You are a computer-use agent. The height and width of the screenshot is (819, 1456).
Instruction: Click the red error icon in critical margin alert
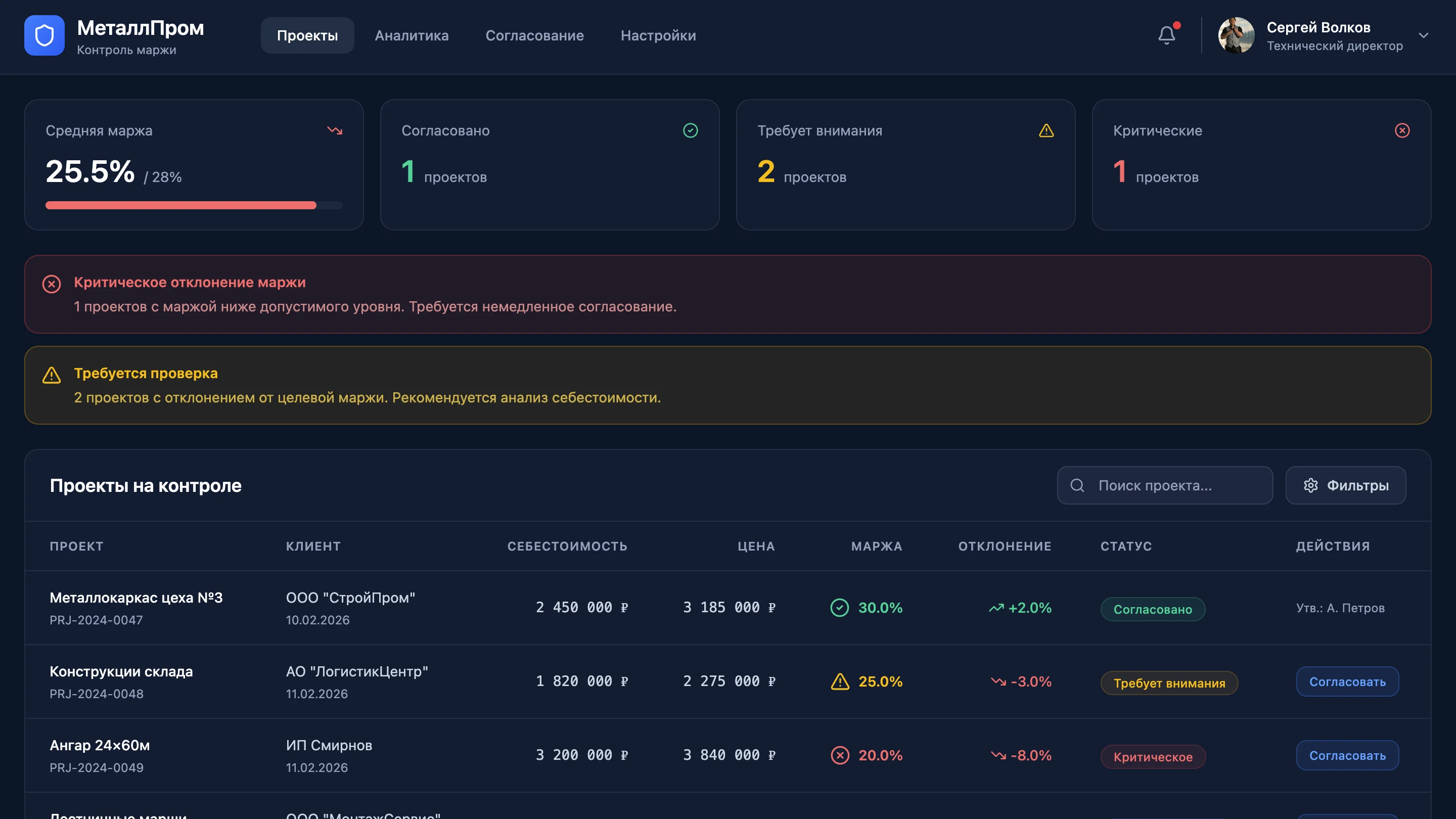point(52,284)
